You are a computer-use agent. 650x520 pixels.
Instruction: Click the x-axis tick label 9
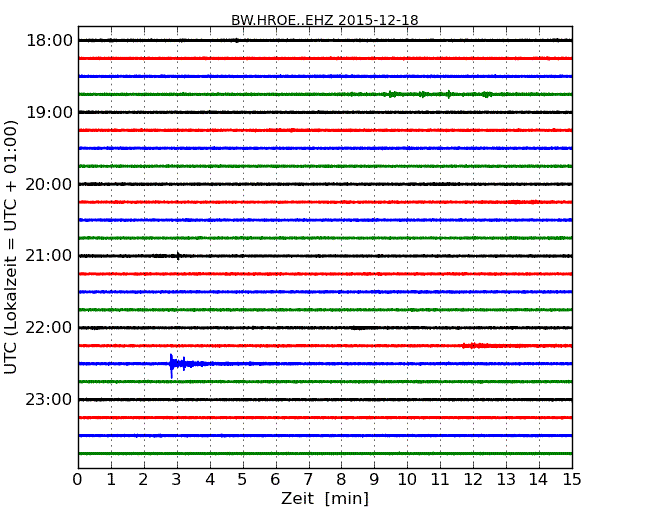click(x=374, y=479)
